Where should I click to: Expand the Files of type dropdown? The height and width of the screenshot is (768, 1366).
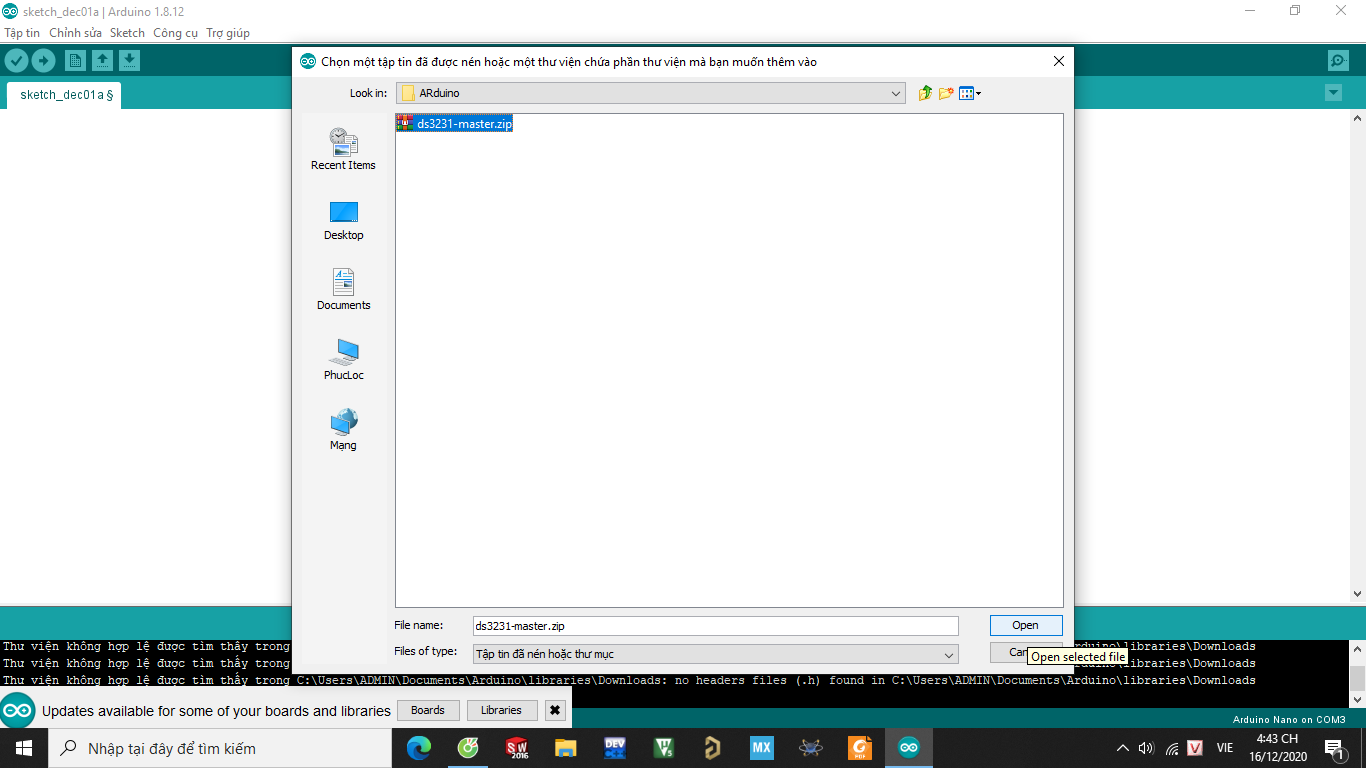coord(949,654)
